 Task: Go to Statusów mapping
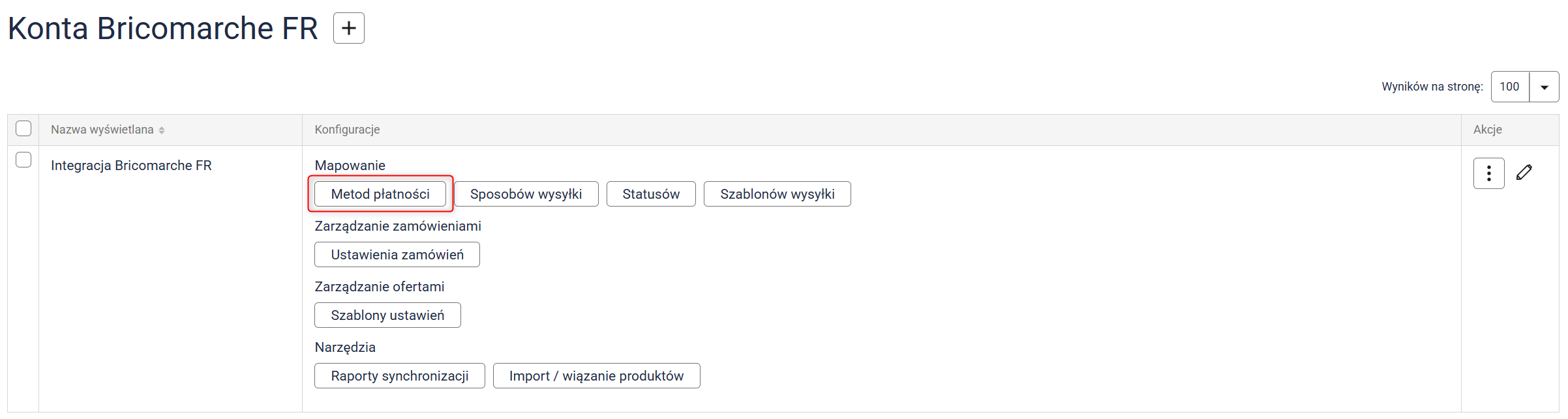651,194
